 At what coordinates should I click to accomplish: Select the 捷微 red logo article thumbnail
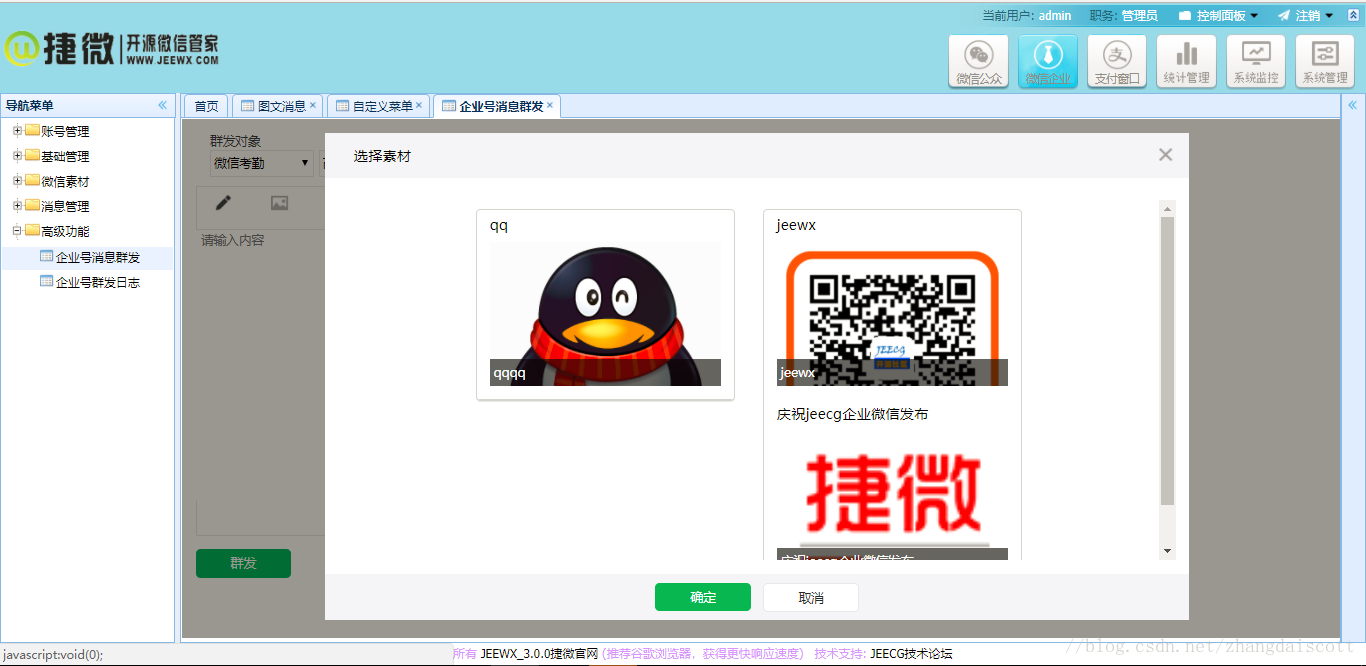pos(892,495)
